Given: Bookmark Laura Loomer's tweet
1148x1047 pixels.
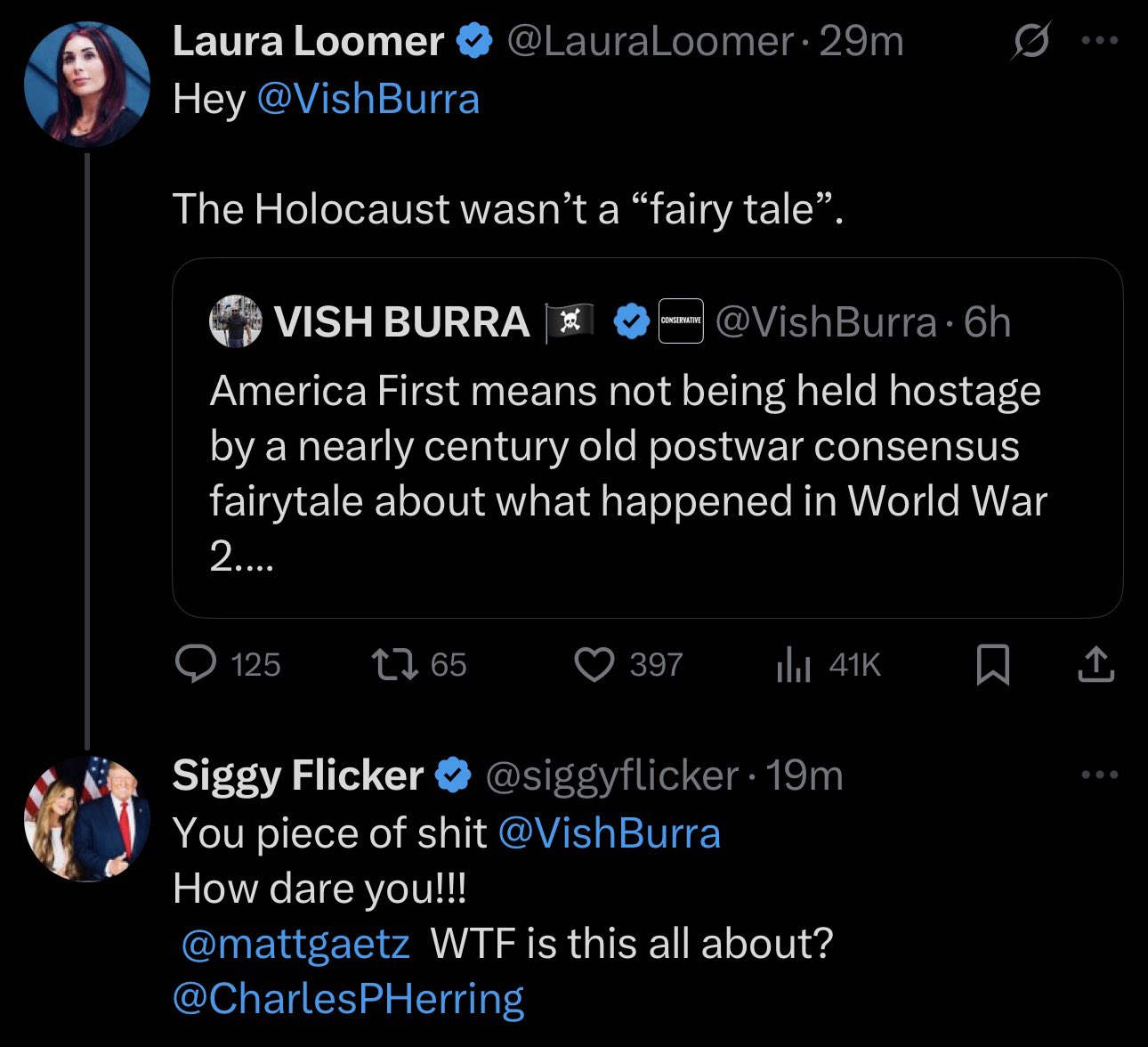Looking at the screenshot, I should click(x=993, y=665).
